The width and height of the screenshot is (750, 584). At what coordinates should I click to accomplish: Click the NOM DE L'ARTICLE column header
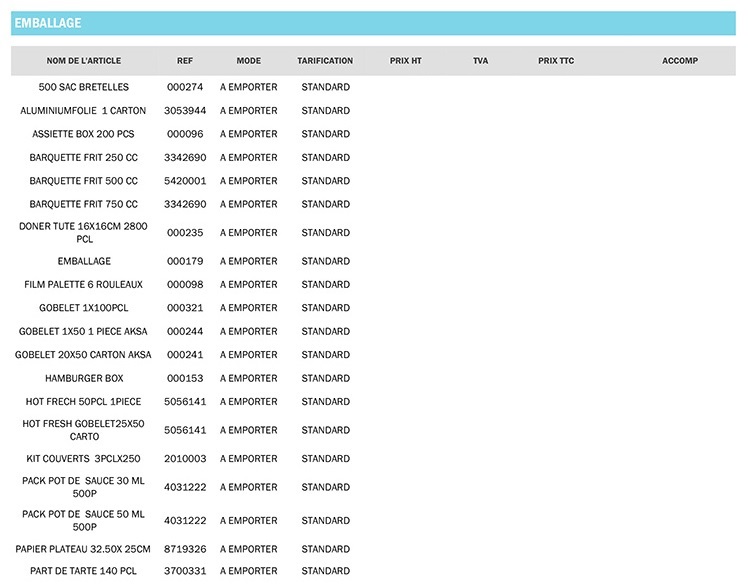[x=84, y=61]
